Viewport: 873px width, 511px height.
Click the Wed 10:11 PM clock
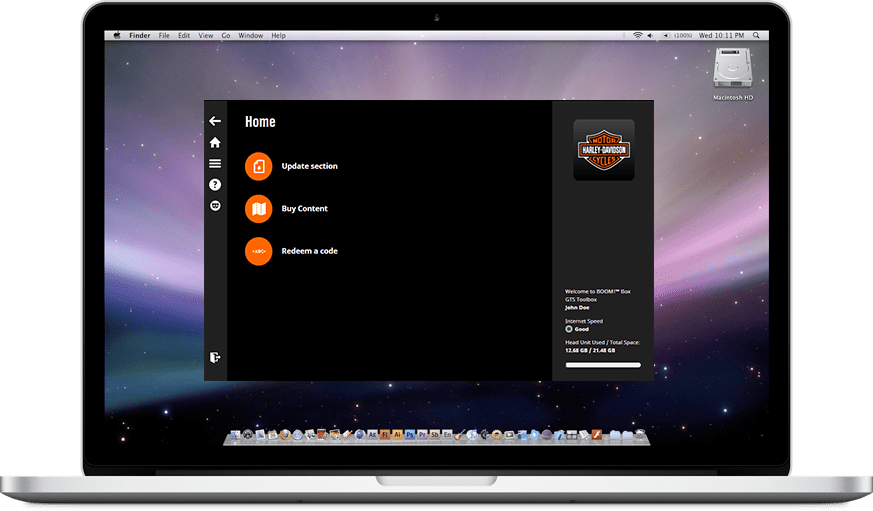click(722, 35)
